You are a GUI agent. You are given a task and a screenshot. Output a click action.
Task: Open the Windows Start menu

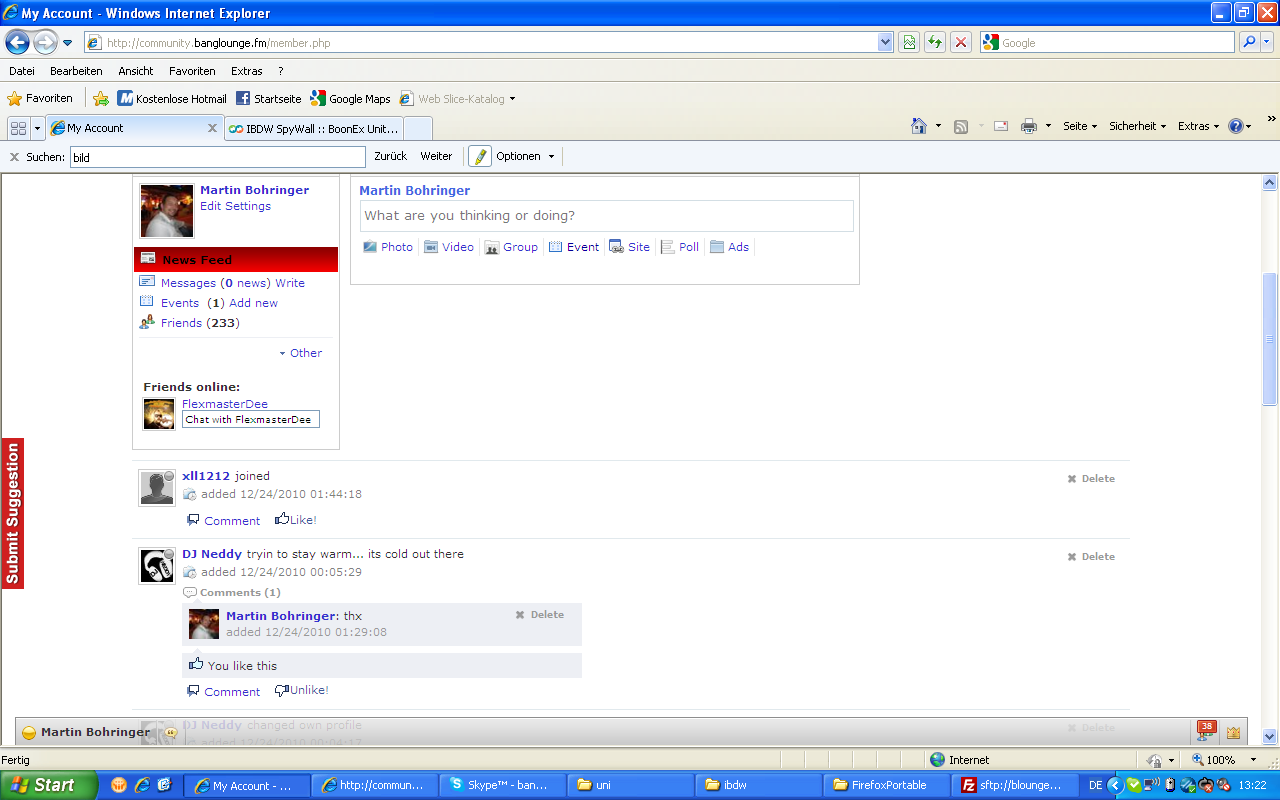click(x=49, y=785)
